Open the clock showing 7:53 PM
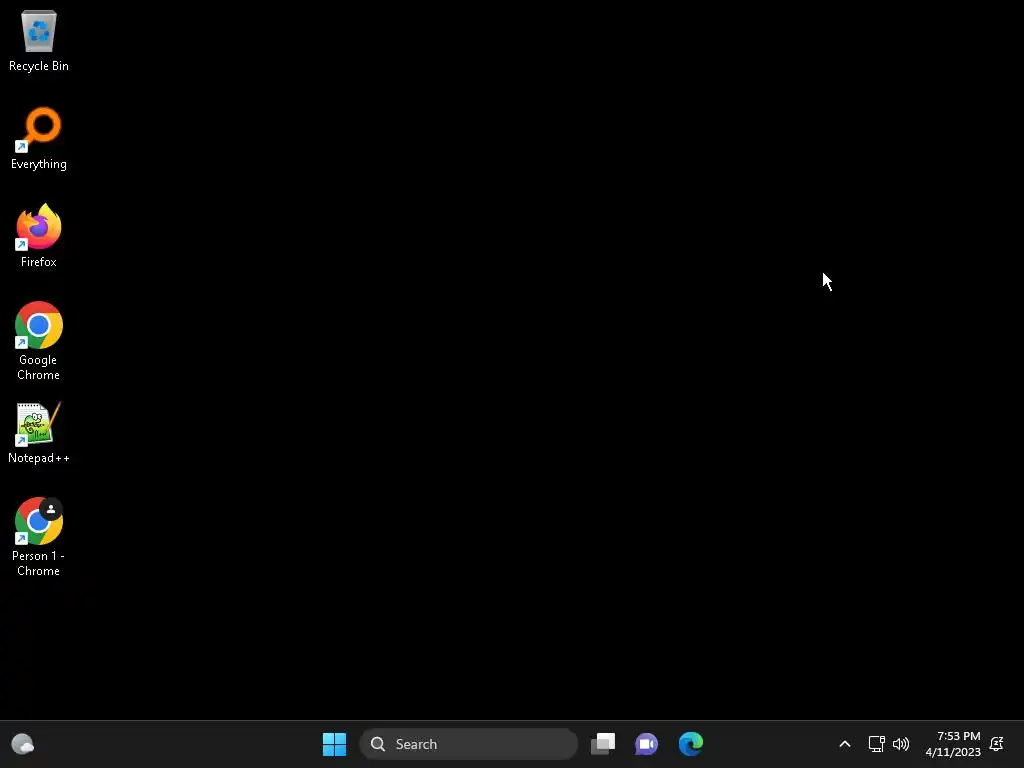 953,744
